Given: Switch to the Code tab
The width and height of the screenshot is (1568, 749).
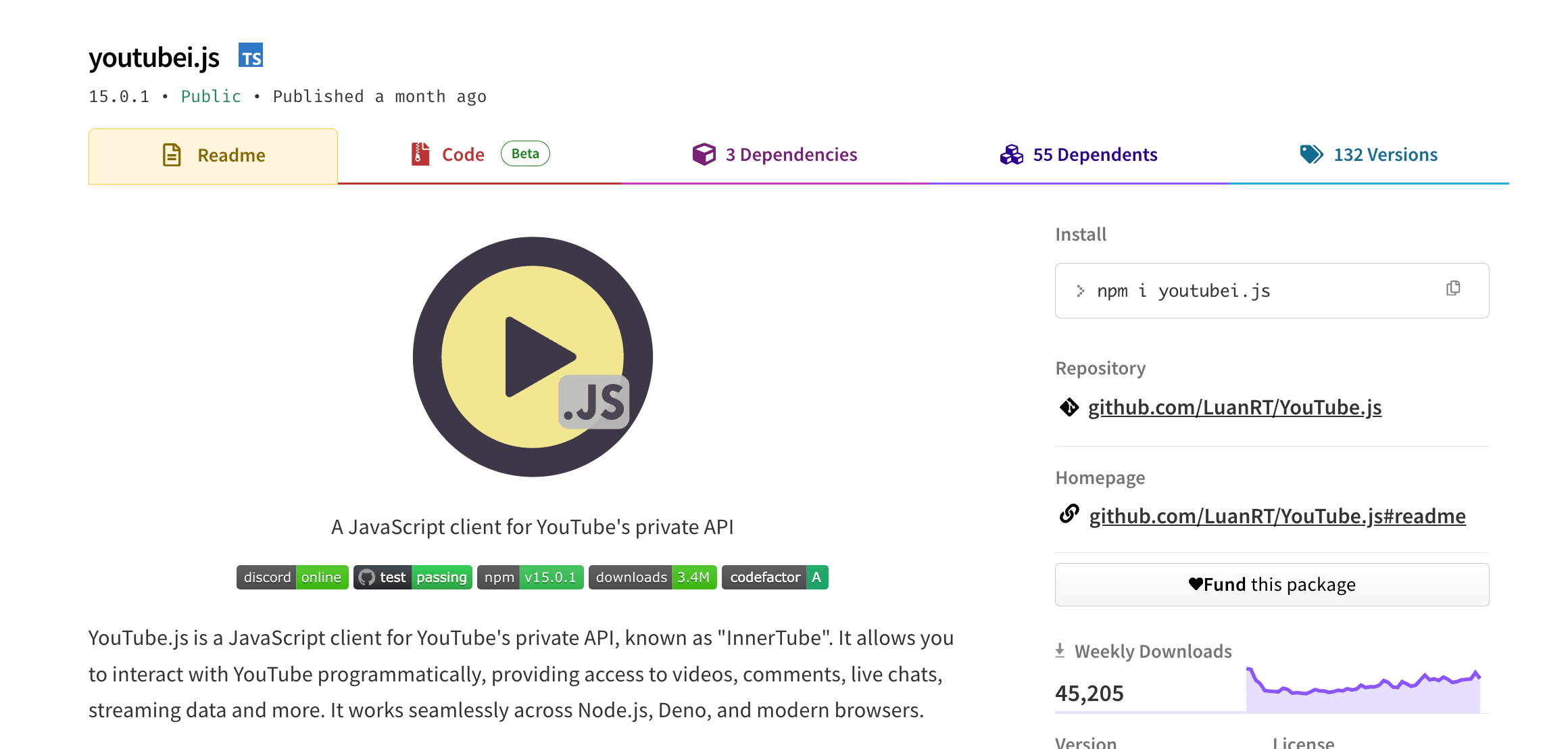Looking at the screenshot, I should [479, 155].
